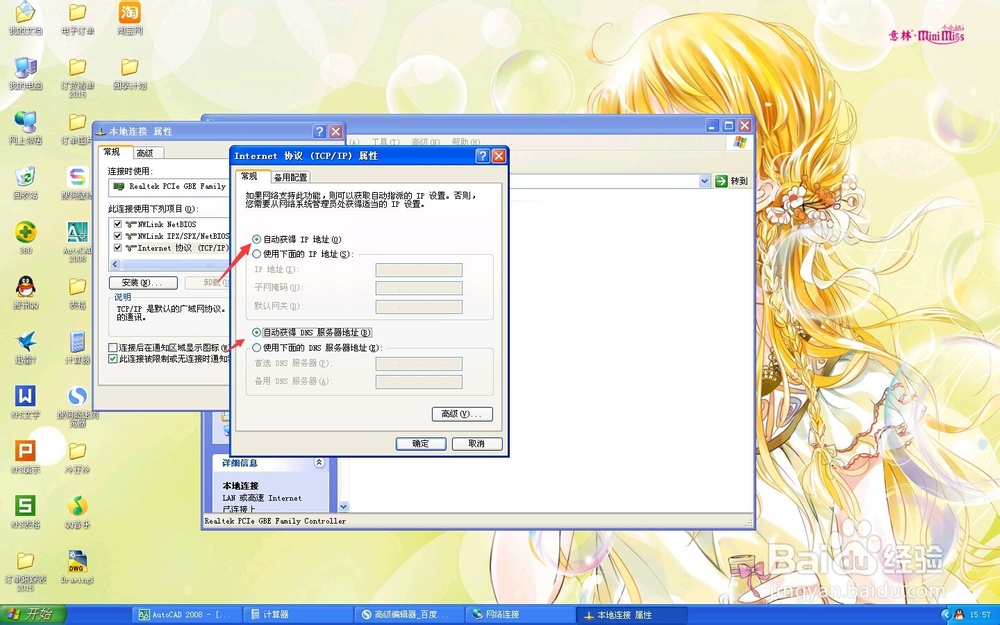Open address bar dropdown in background window
The image size is (1000, 625).
coord(704,181)
